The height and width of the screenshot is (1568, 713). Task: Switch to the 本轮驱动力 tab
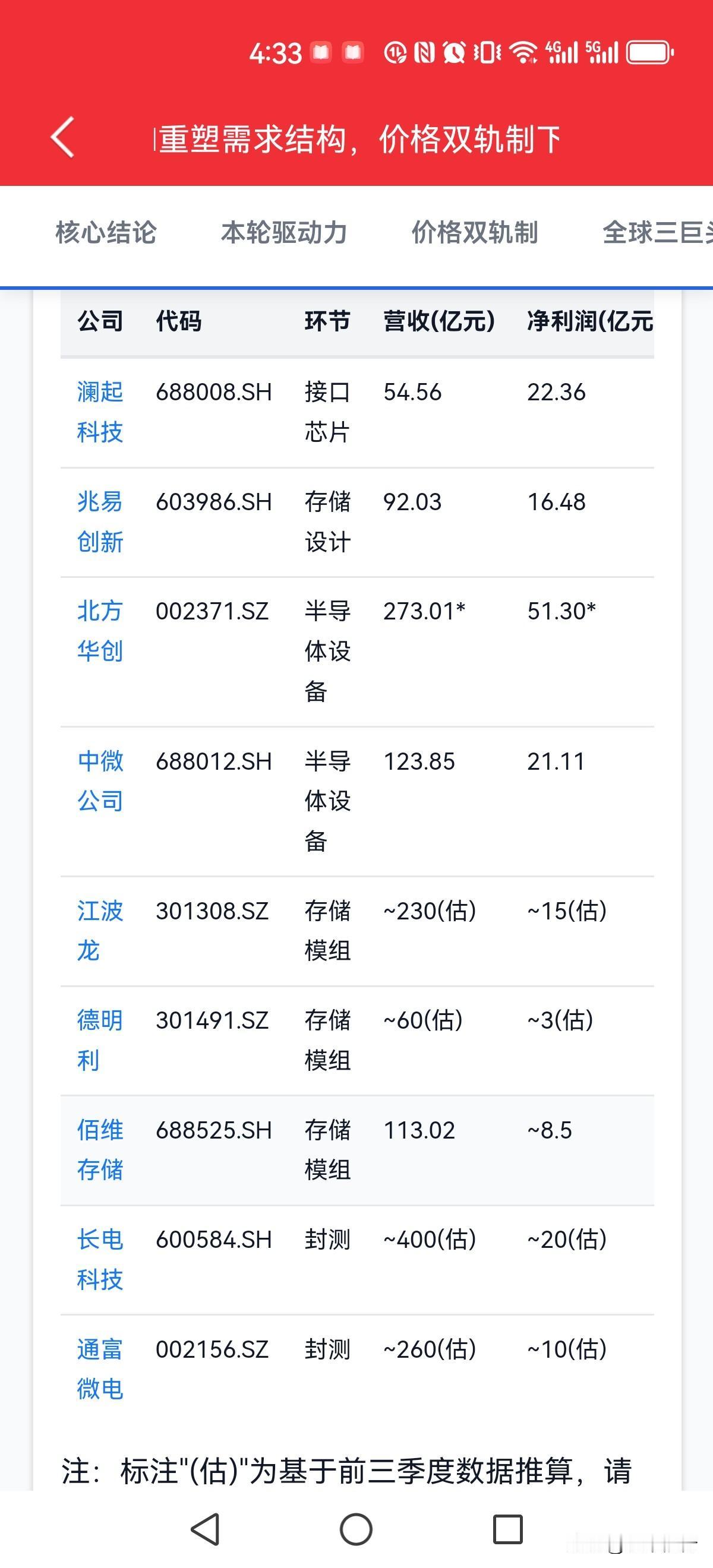(284, 232)
